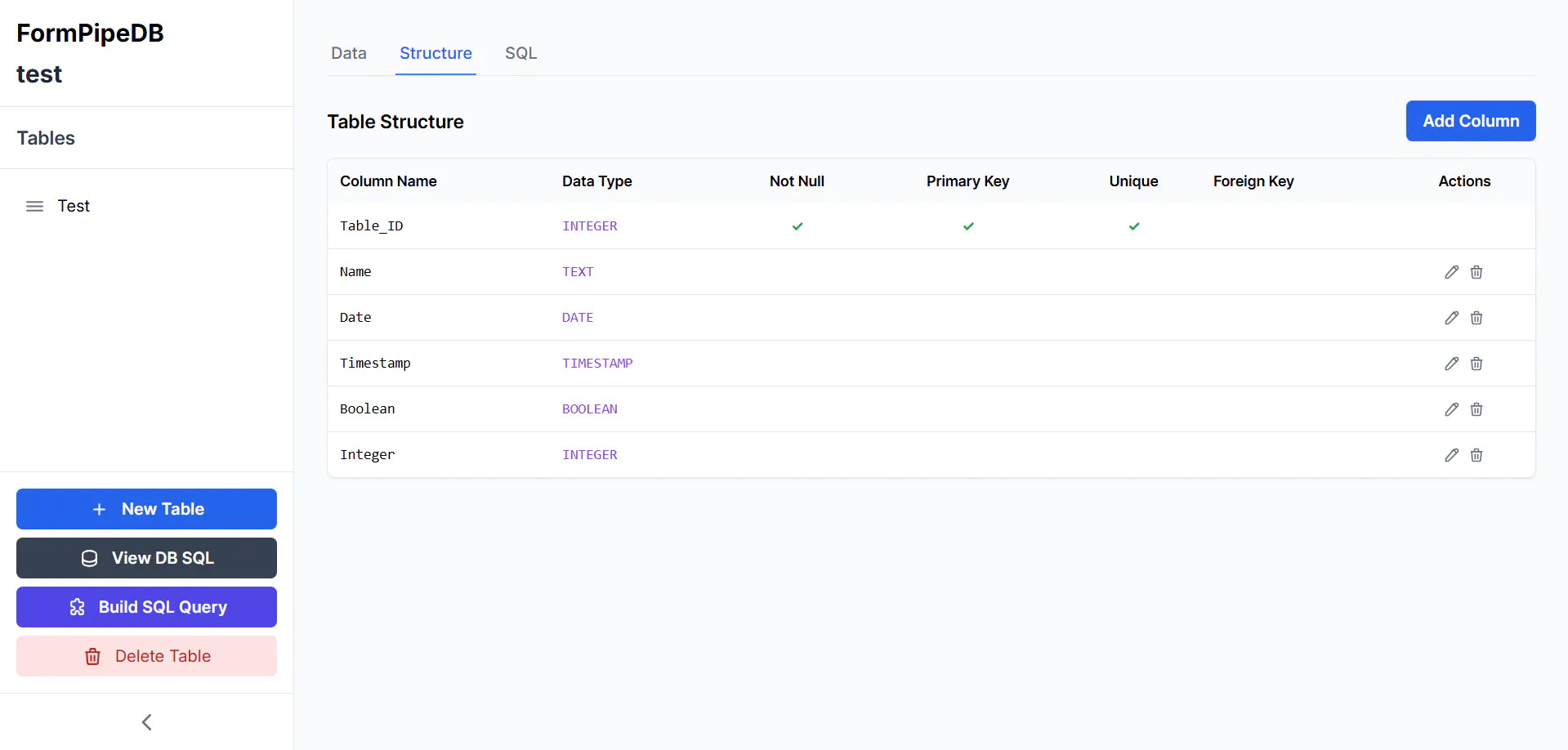This screenshot has height=750, width=1568.
Task: Click the Date column name cell
Action: click(355, 318)
